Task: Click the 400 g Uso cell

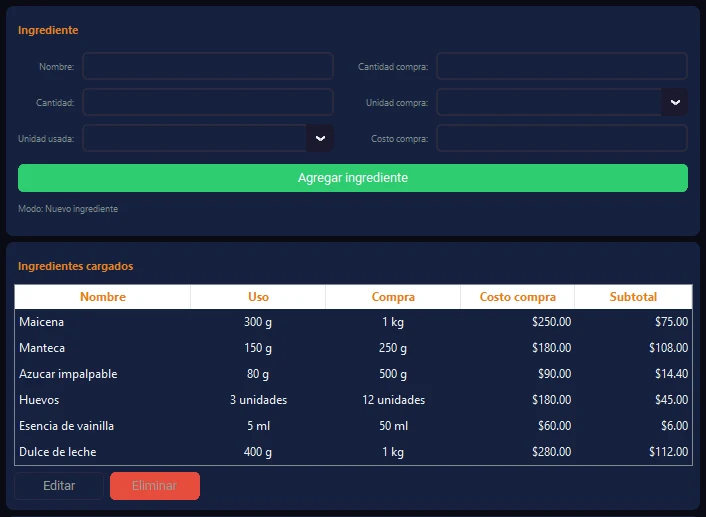Action: click(258, 452)
